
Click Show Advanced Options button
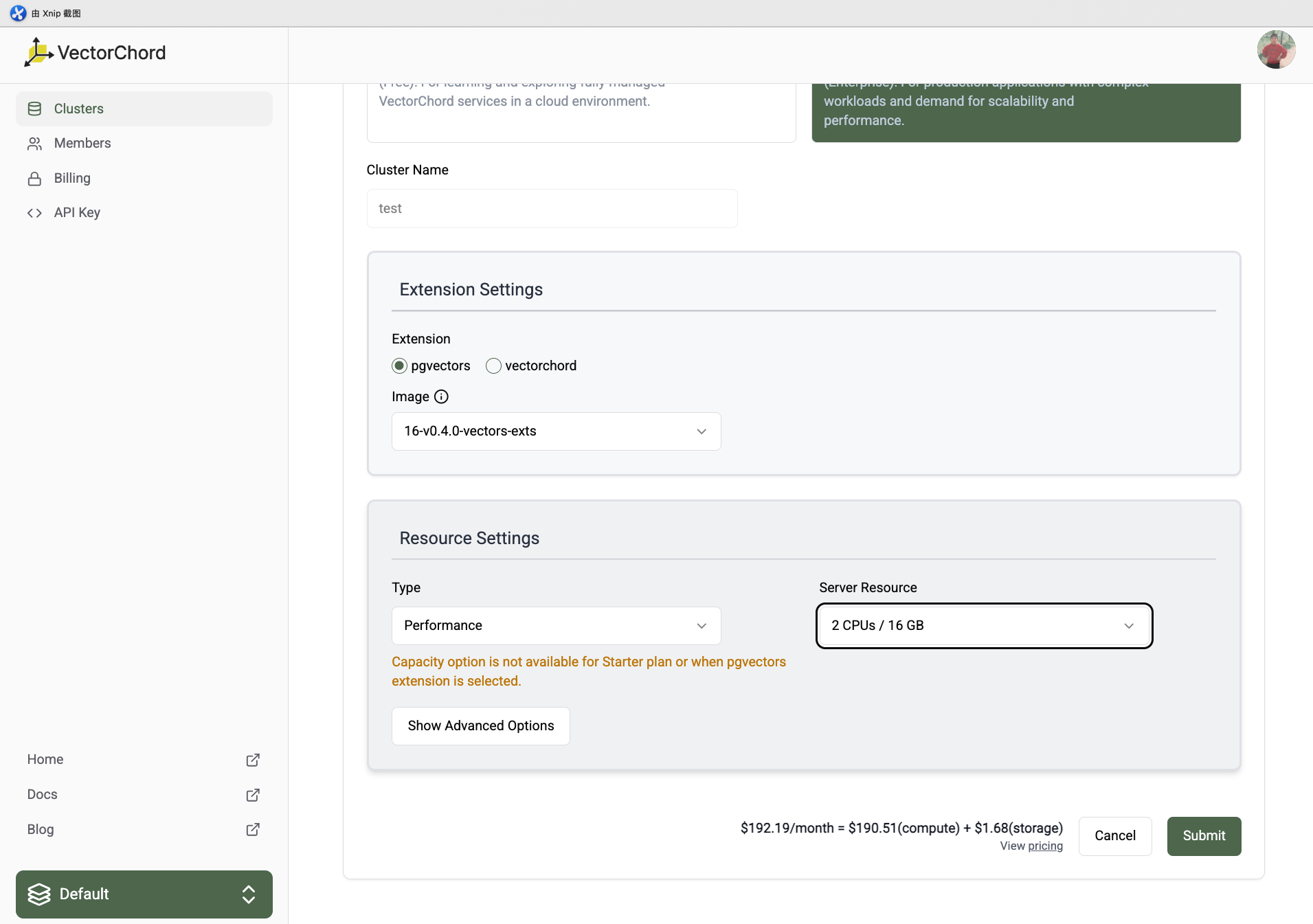point(480,726)
